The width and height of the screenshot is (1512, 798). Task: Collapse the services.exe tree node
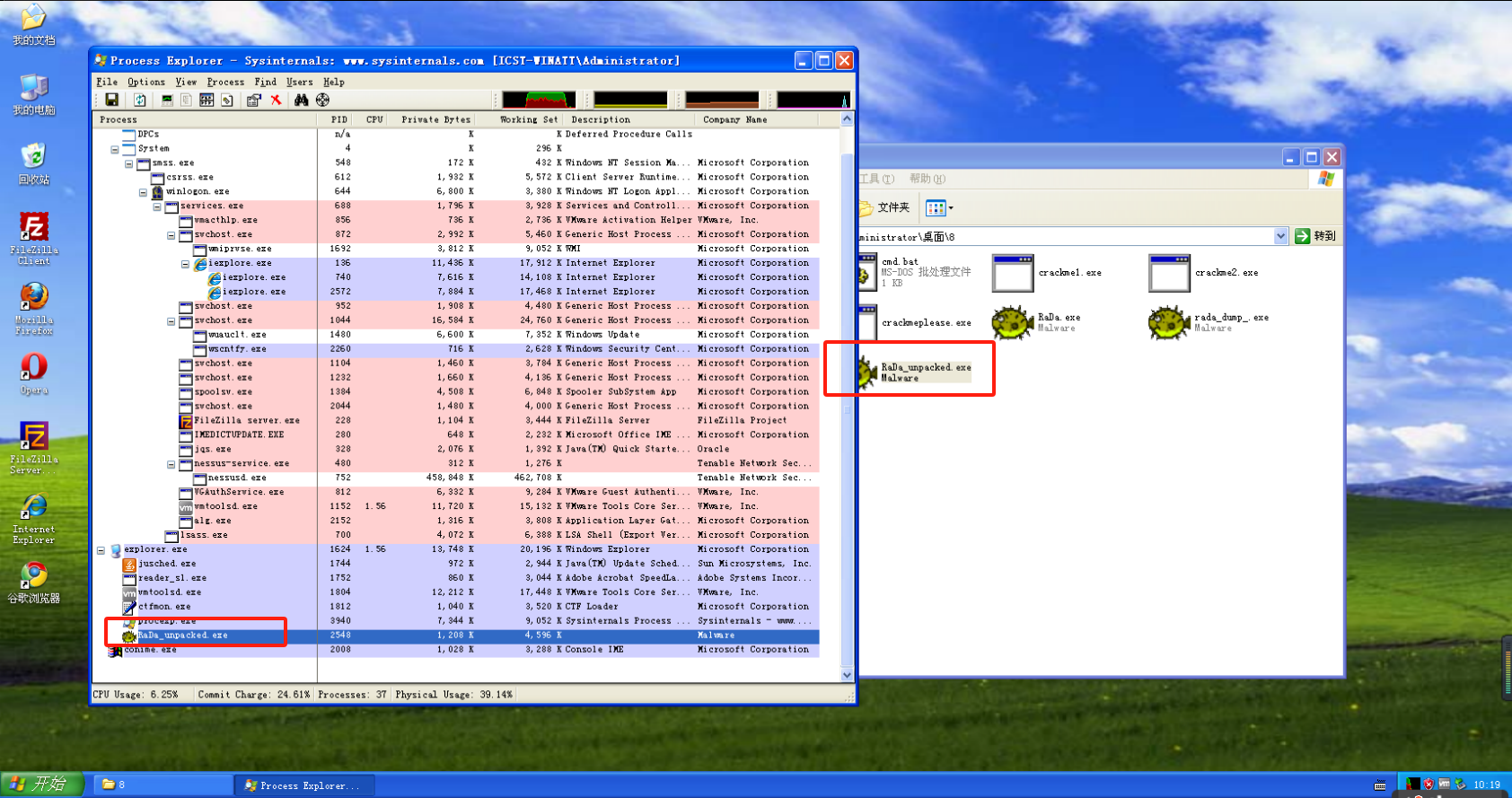coord(158,206)
